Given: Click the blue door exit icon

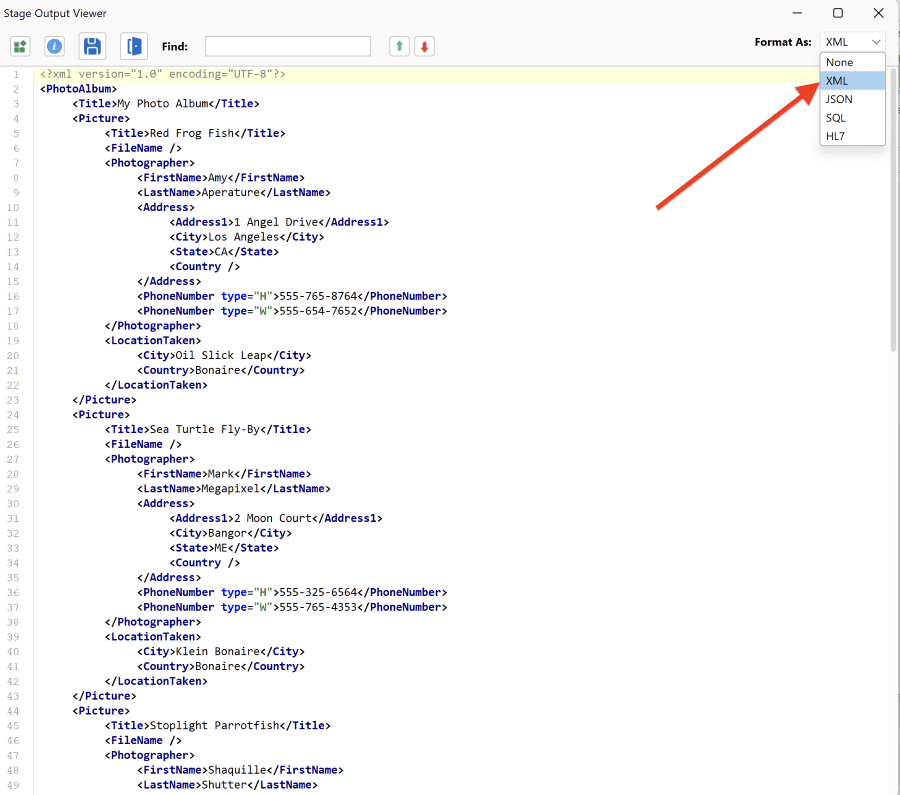Looking at the screenshot, I should coord(134,46).
